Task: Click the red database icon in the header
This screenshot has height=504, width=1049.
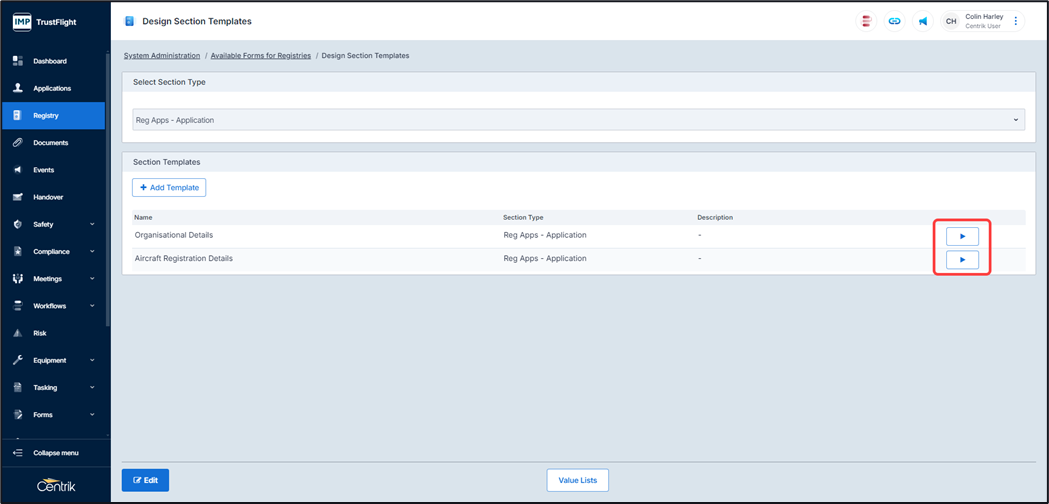Action: click(866, 21)
